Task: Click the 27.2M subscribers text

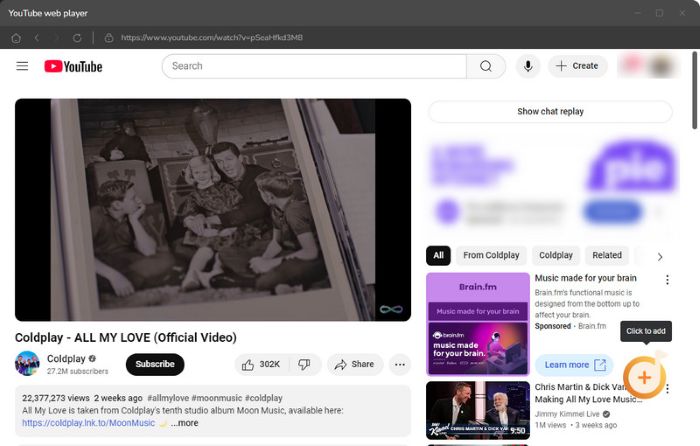Action: (78, 371)
